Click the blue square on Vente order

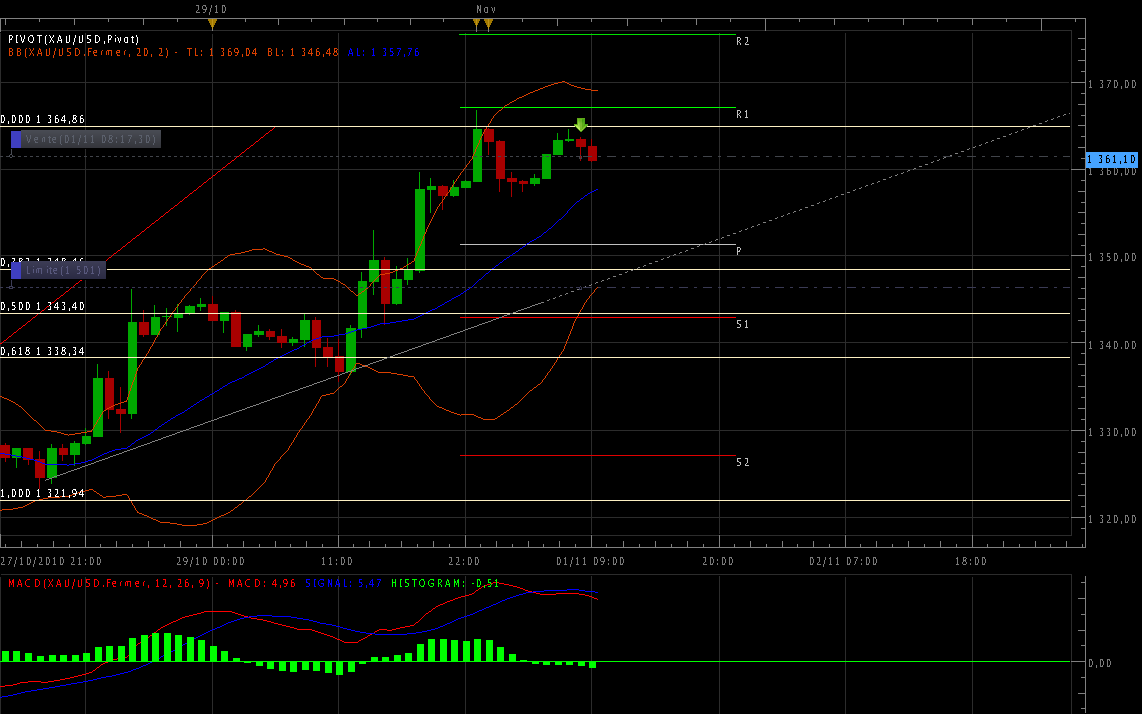tap(16, 140)
